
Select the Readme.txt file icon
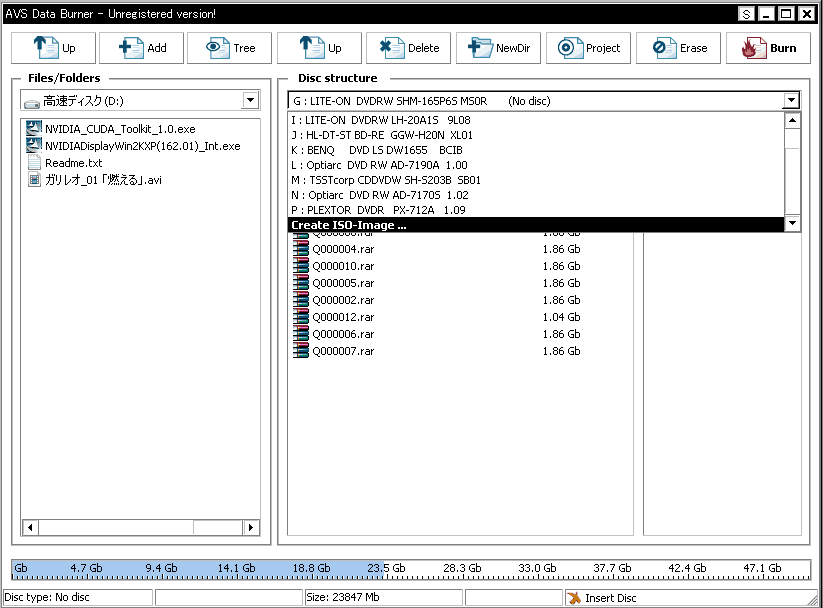pos(34,162)
